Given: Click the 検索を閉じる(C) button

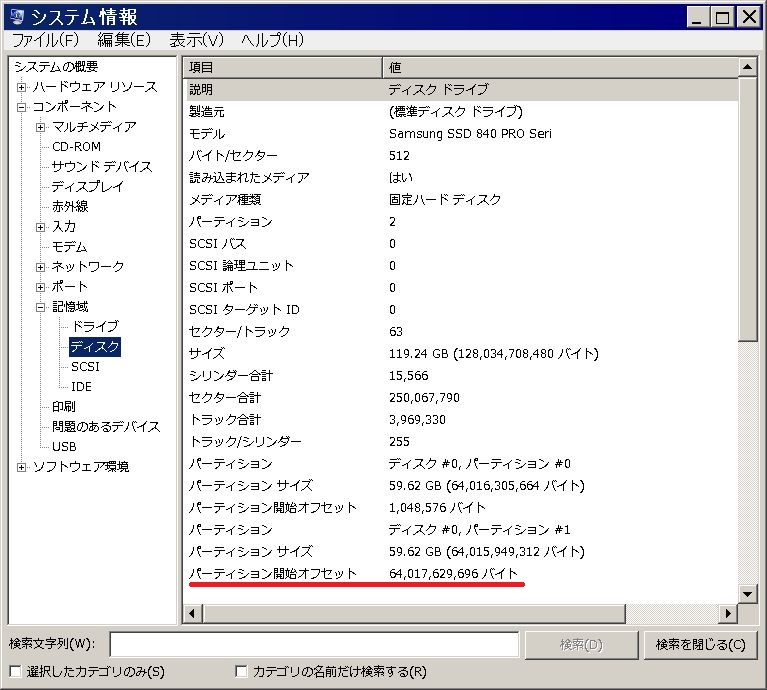Looking at the screenshot, I should click(700, 645).
